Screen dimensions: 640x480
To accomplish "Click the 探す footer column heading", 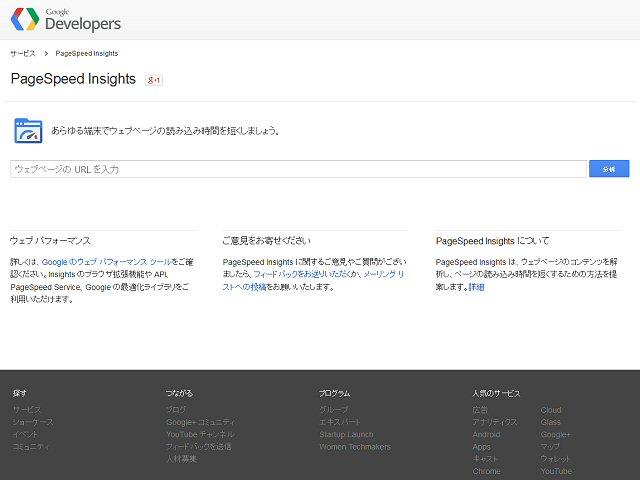I will [20, 393].
